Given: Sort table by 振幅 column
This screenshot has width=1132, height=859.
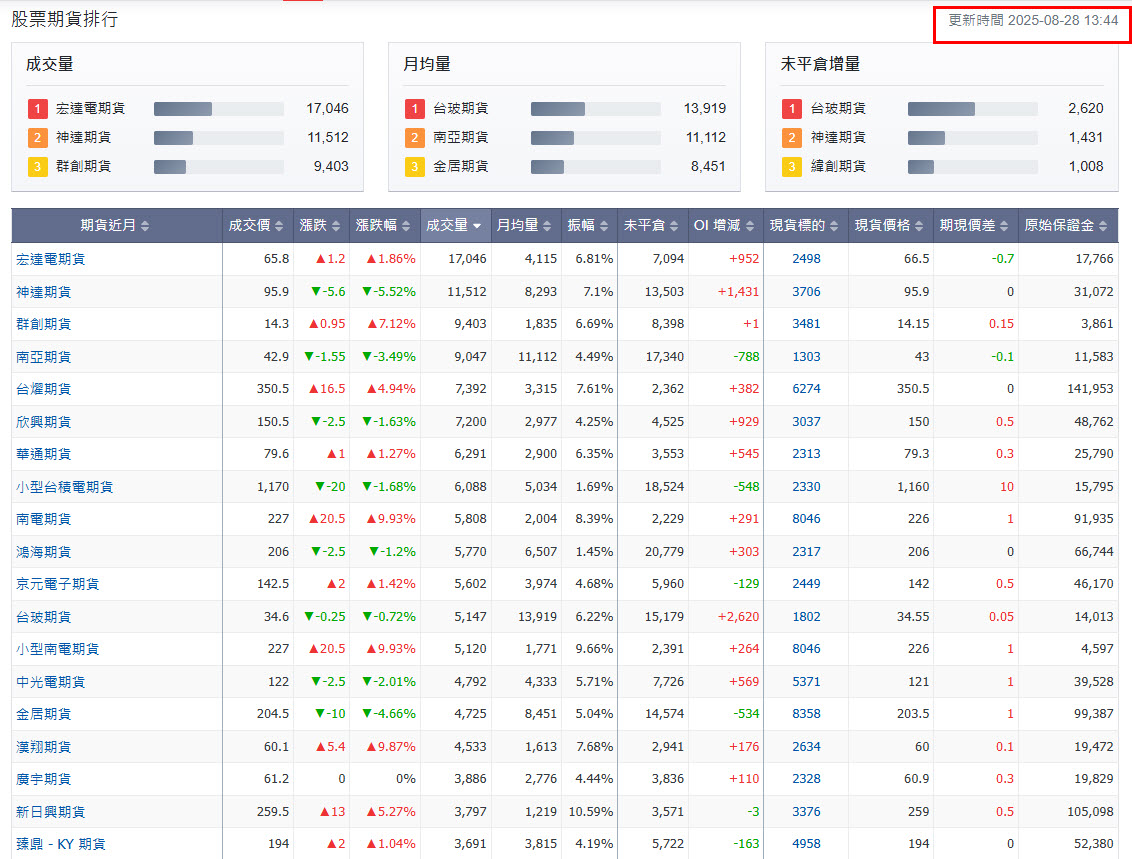Looking at the screenshot, I should point(588,226).
